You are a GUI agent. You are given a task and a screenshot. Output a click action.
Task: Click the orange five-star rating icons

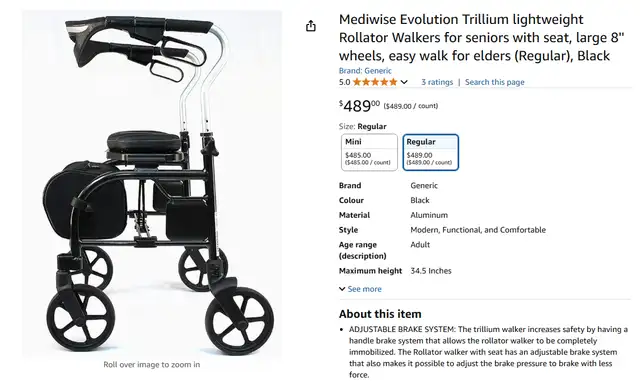tap(375, 82)
